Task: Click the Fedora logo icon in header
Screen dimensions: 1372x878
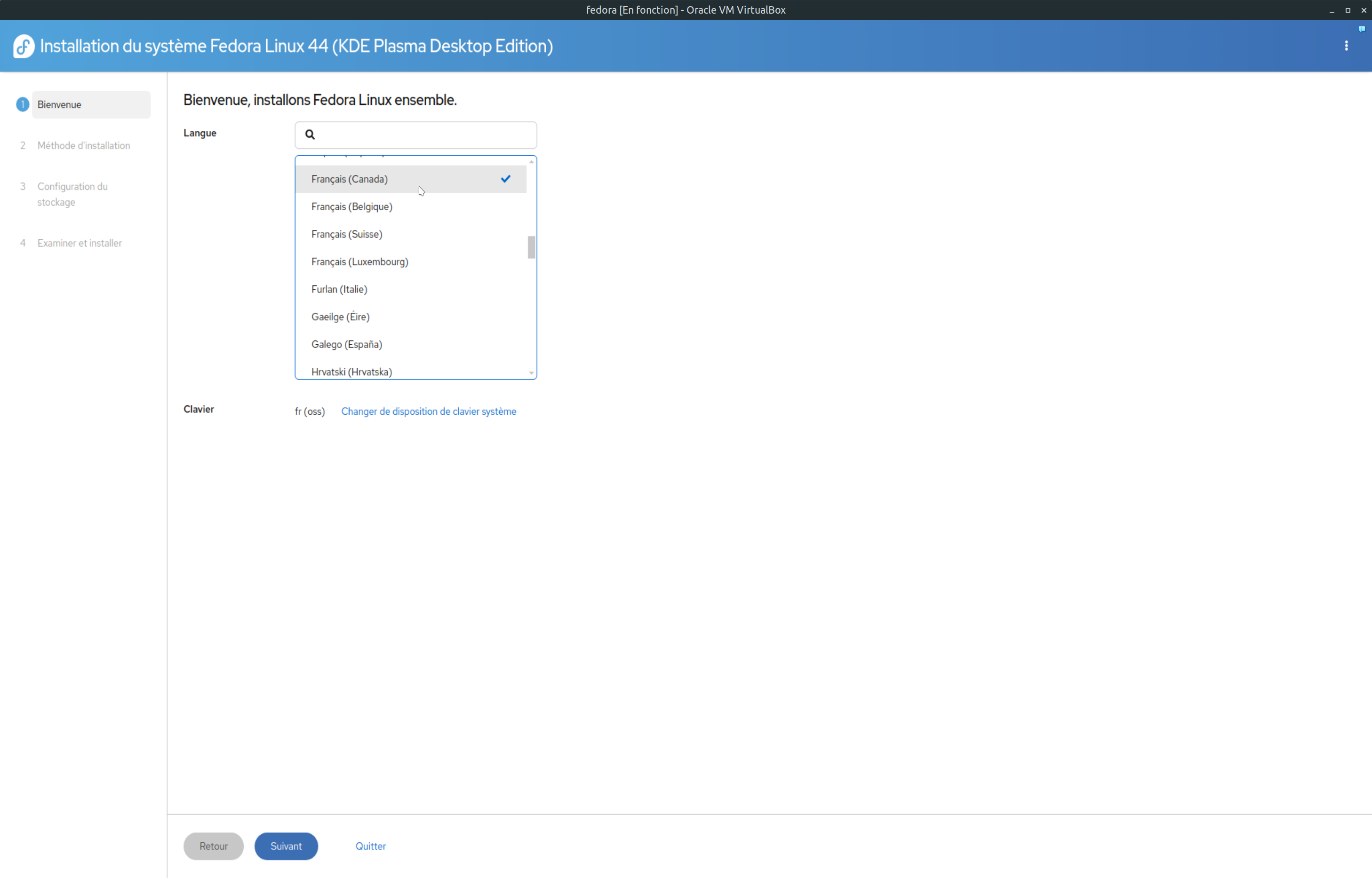Action: coord(24,46)
